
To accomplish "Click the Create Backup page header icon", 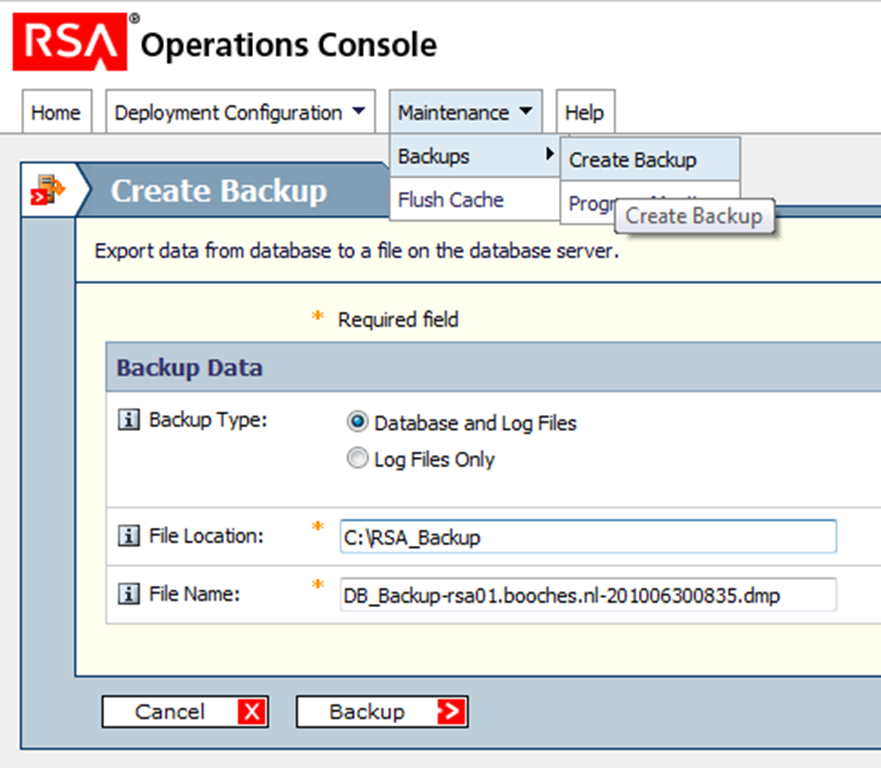I will point(47,189).
